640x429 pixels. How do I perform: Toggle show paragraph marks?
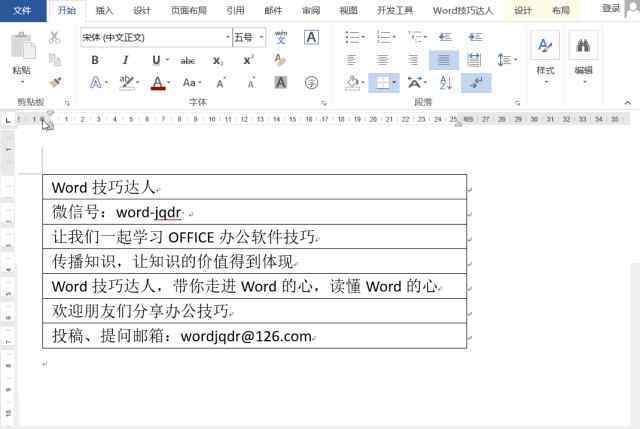(476, 83)
